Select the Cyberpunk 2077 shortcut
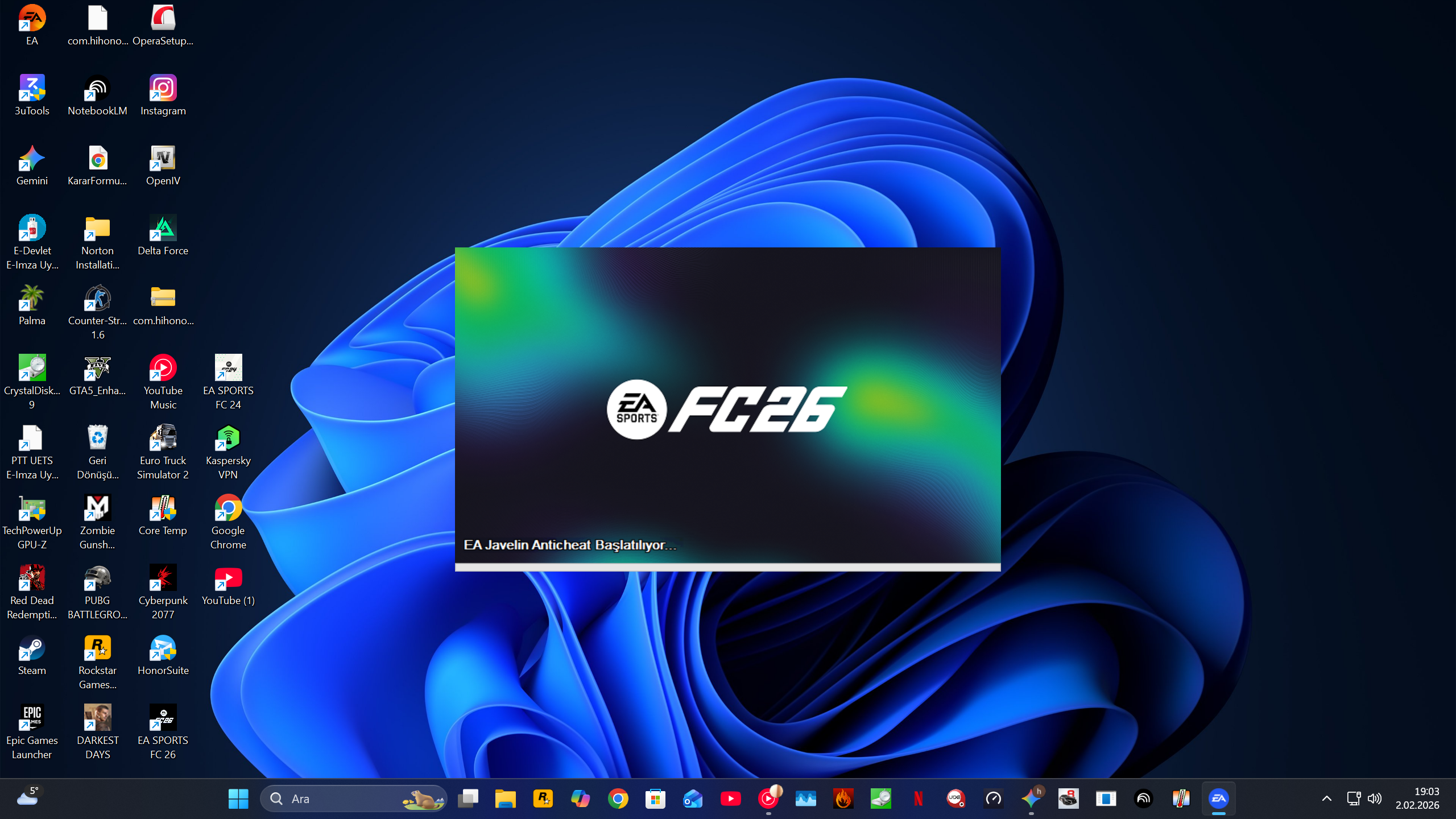 coord(163,578)
